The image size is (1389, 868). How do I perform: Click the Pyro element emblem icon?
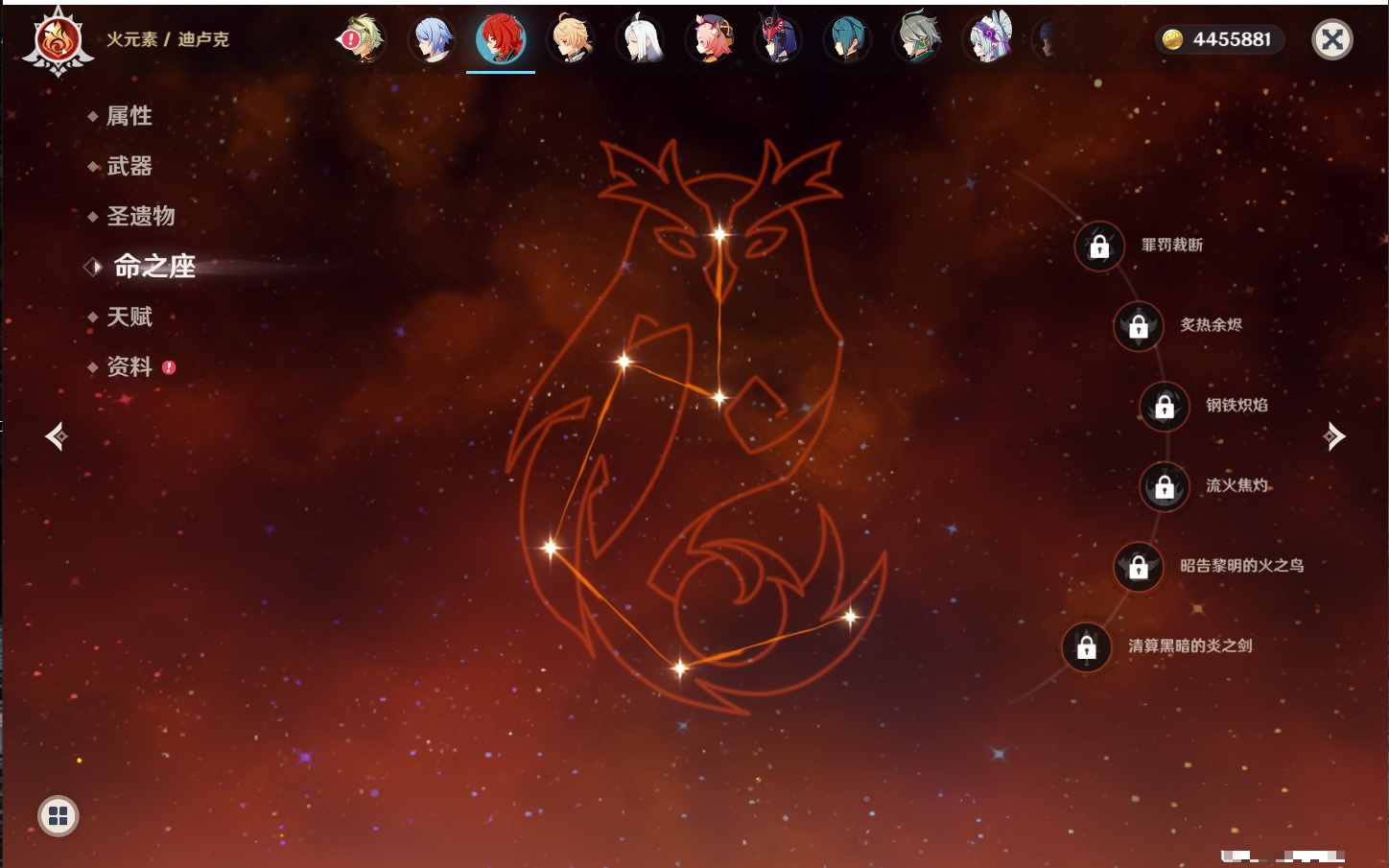[x=58, y=41]
